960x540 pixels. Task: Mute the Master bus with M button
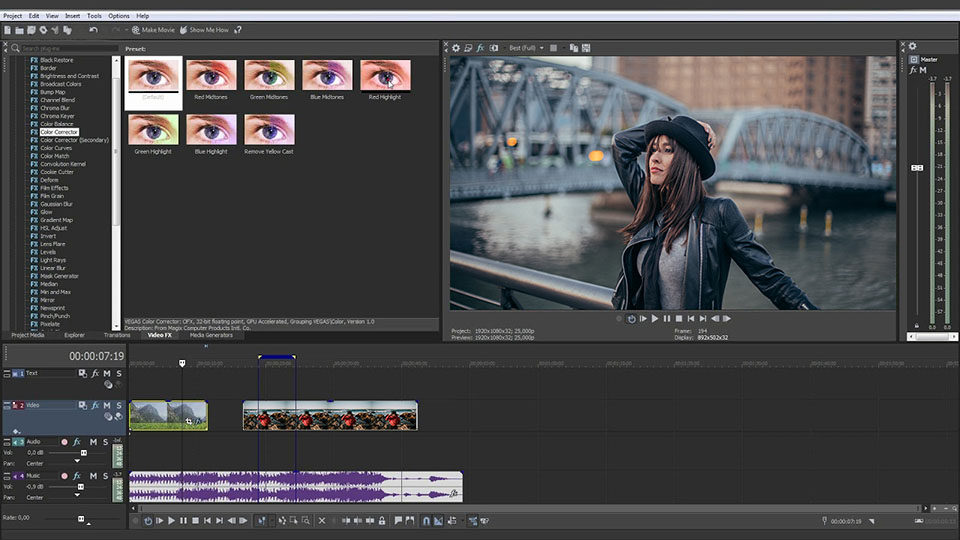(923, 70)
